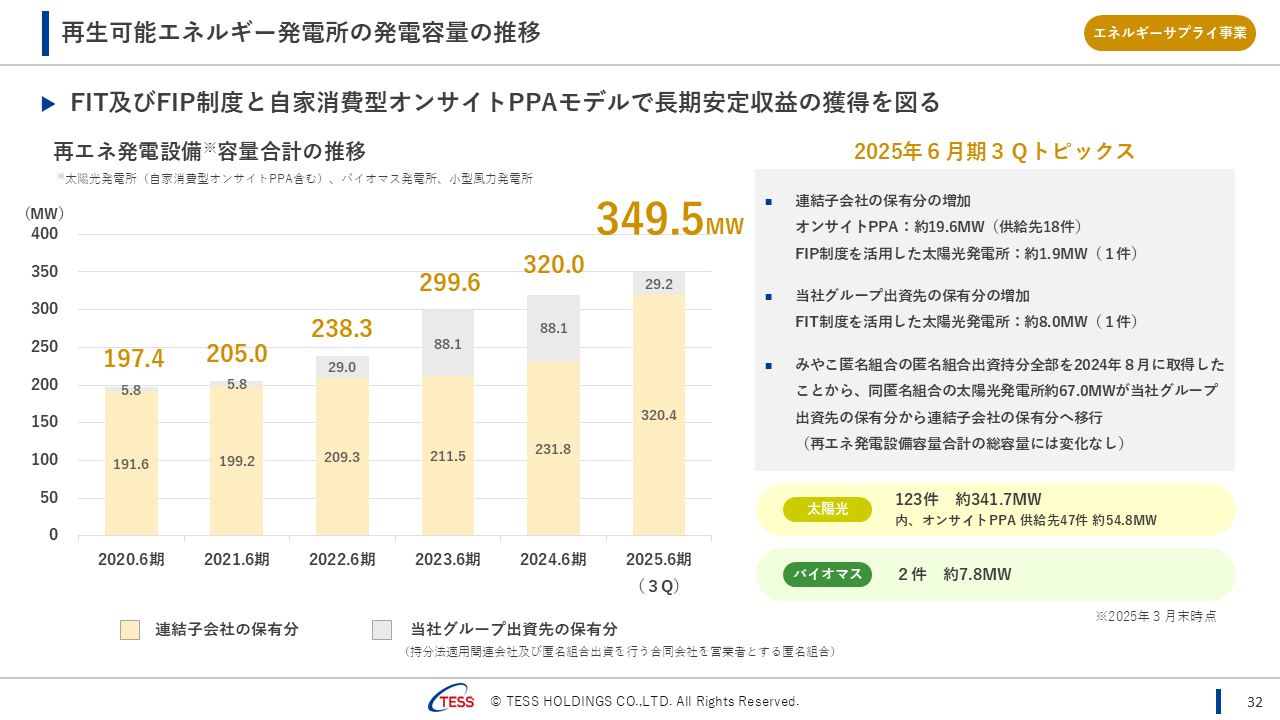Click the 29.2 gray bar segment

point(659,283)
